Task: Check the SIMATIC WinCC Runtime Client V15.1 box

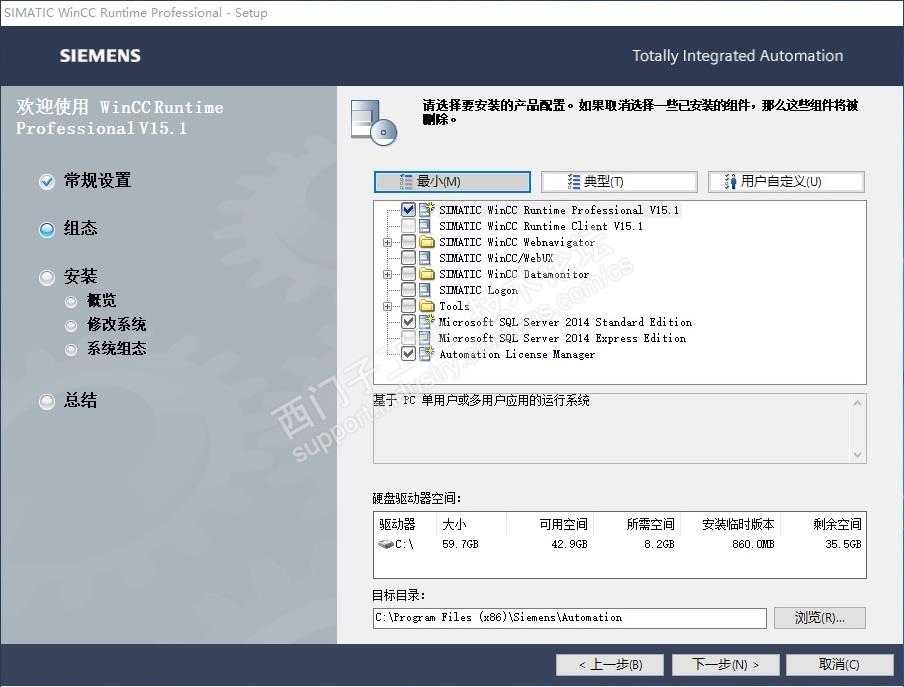Action: coord(408,226)
